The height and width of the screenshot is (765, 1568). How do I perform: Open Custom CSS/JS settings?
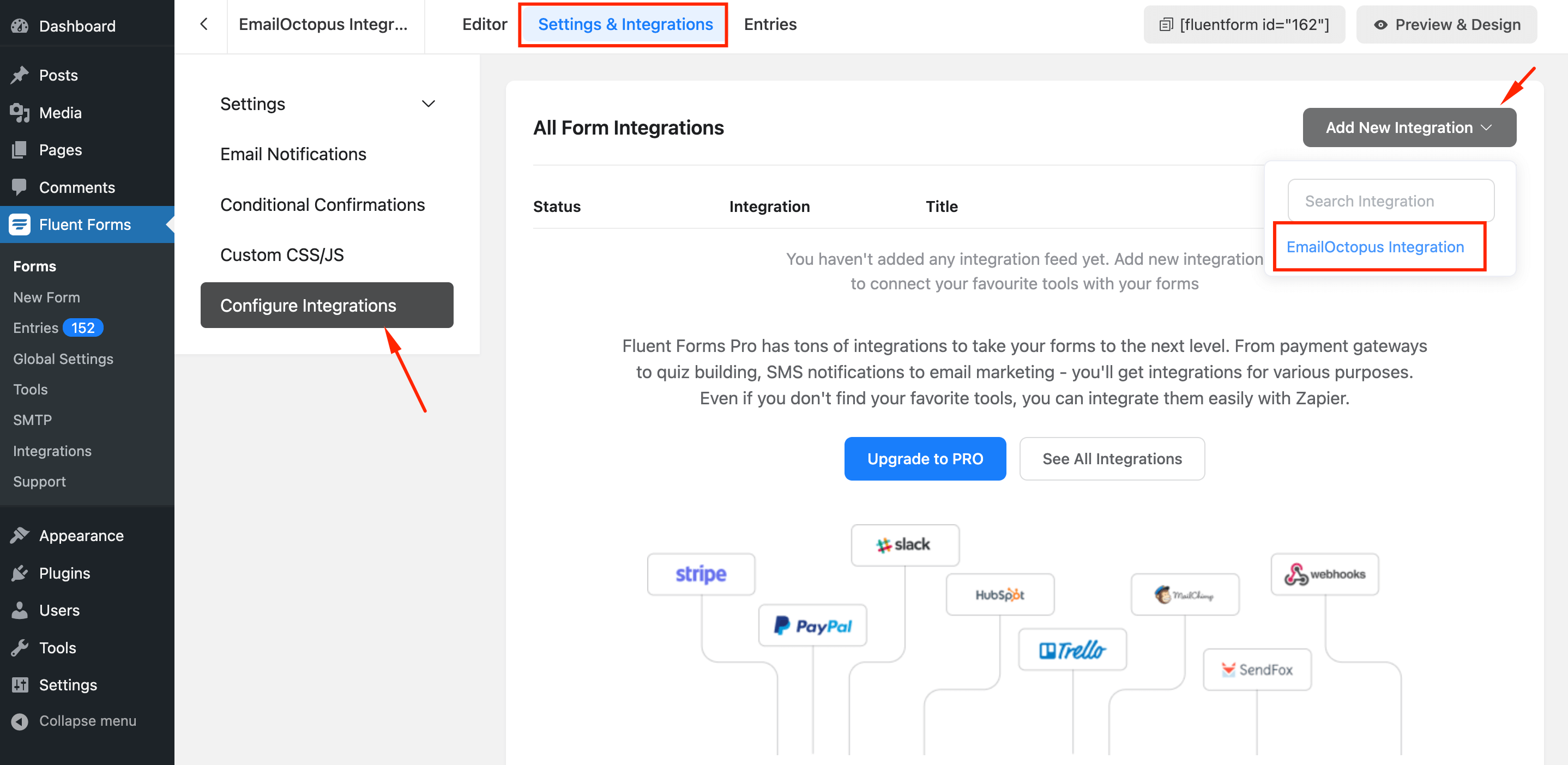pyautogui.click(x=282, y=256)
